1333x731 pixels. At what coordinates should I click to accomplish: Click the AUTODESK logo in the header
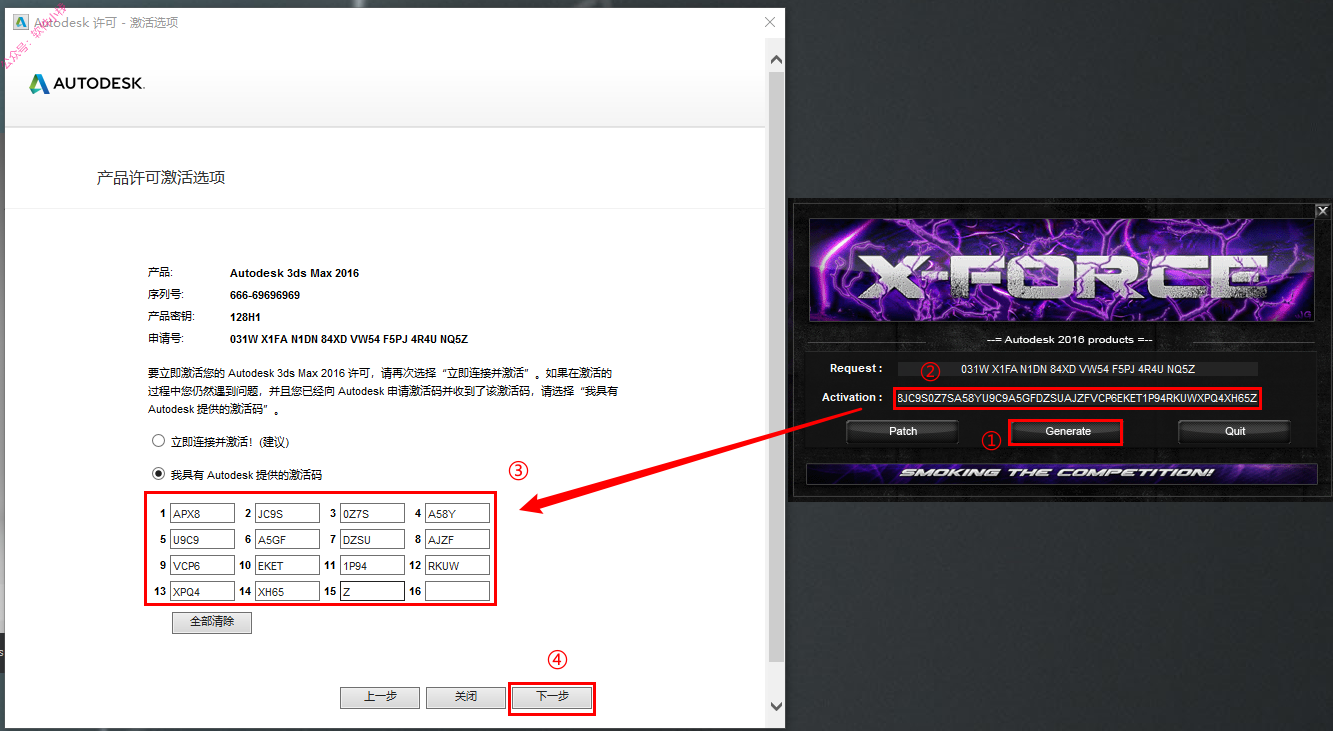(87, 84)
